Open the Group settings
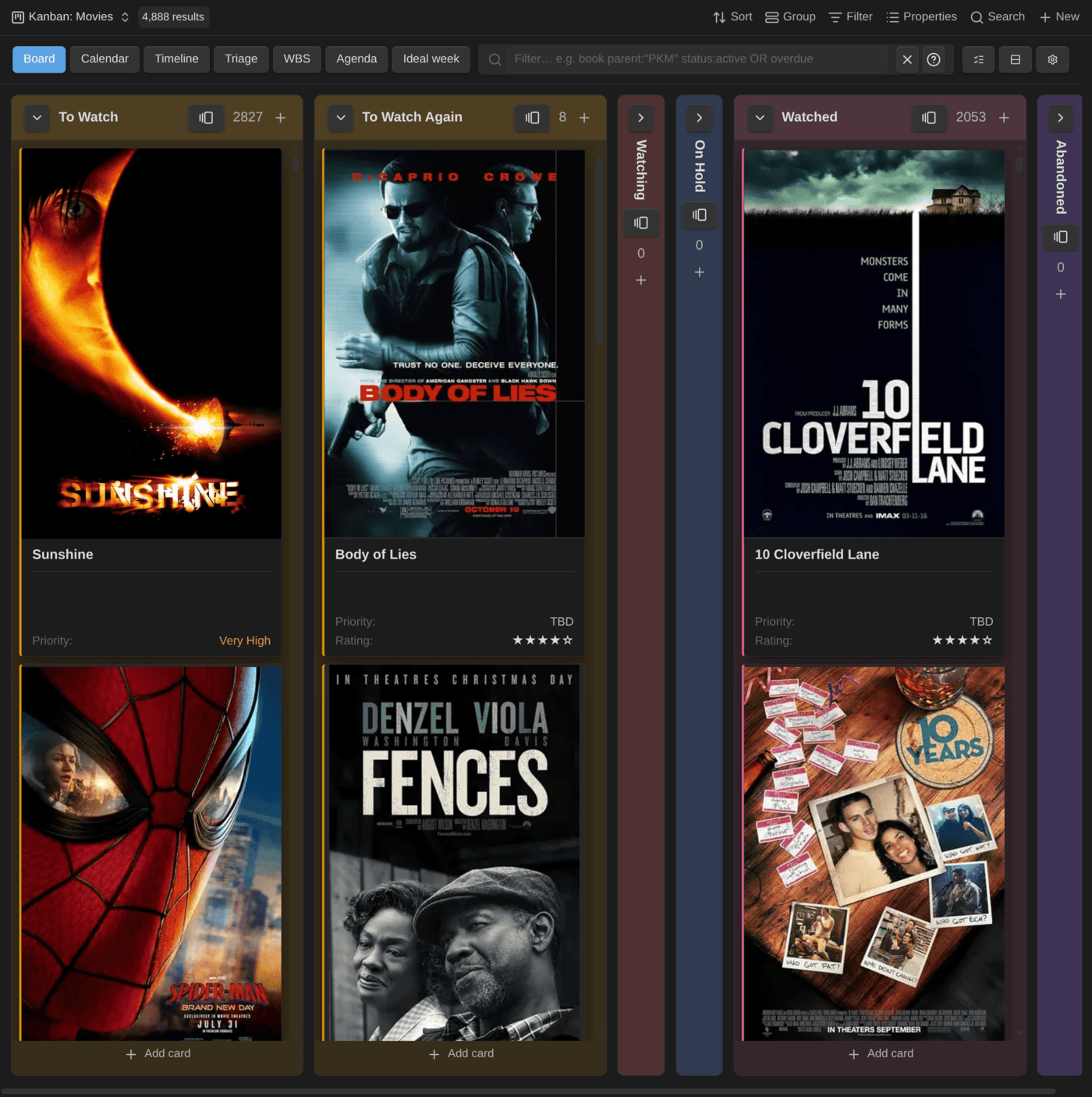The width and height of the screenshot is (1092, 1097). coord(790,16)
